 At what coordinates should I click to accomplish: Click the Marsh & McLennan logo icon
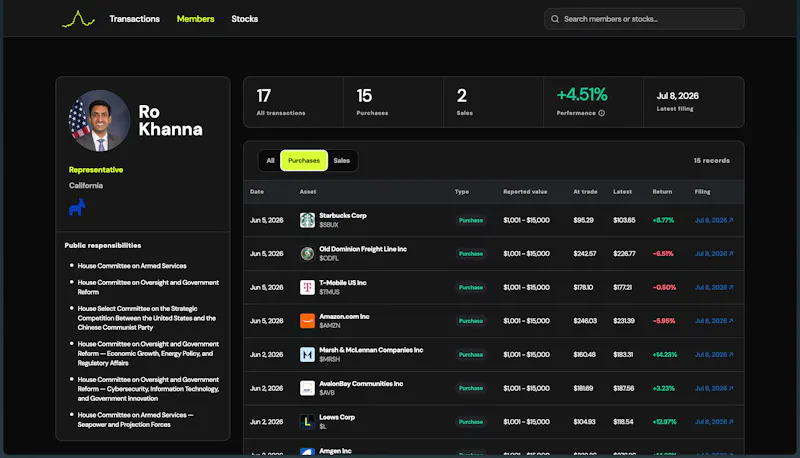pos(307,354)
